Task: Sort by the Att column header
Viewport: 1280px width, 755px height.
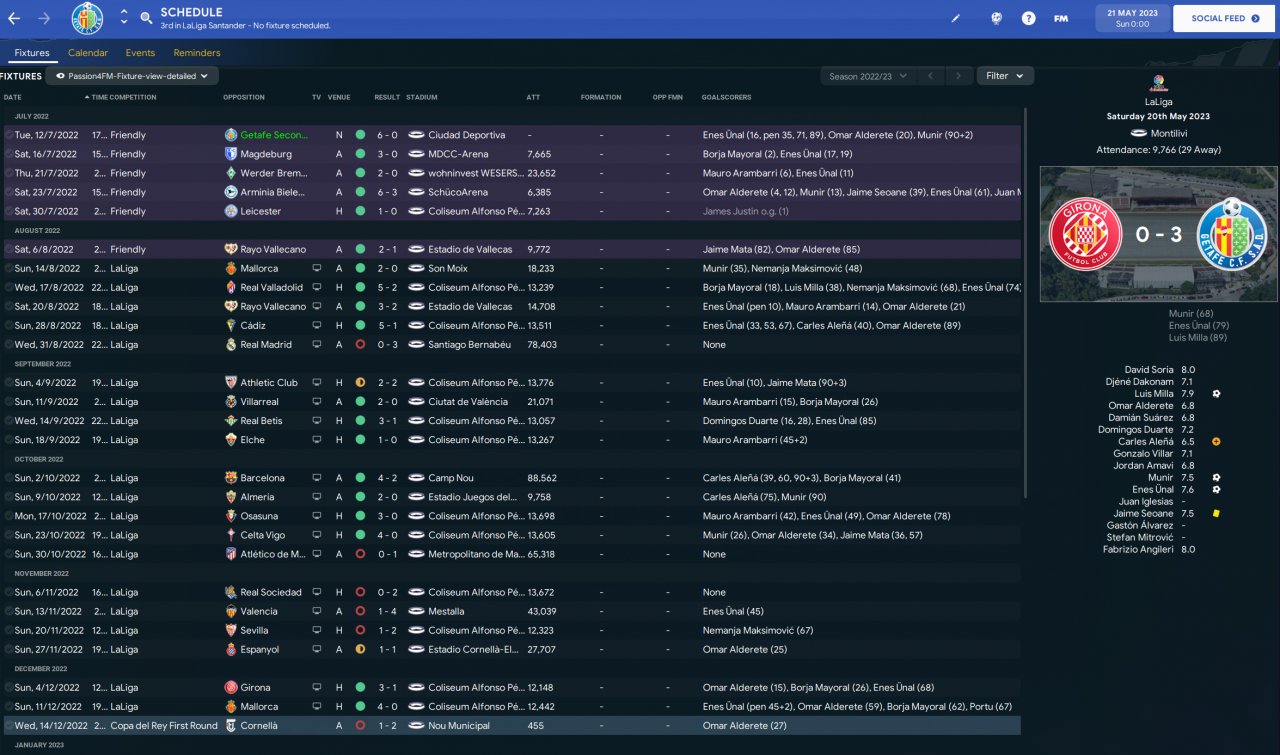Action: click(x=533, y=97)
